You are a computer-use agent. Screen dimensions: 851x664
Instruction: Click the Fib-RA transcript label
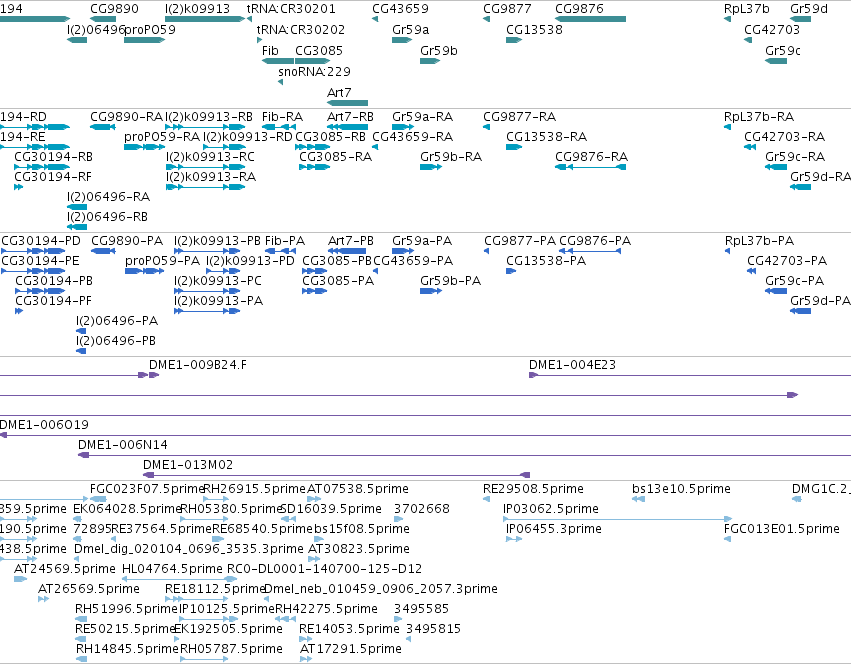[282, 117]
